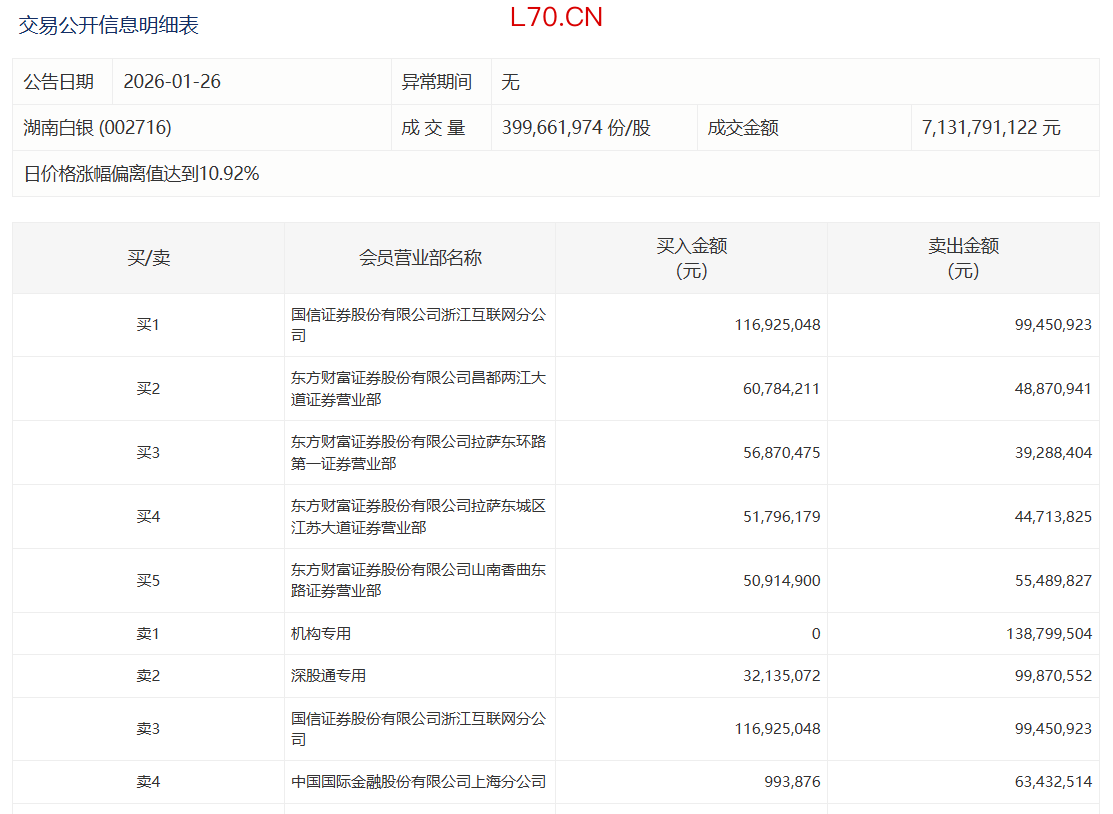Viewport: 1113px width, 814px height.
Task: Click the sell amount 138,799,504 cell
Action: point(1040,634)
